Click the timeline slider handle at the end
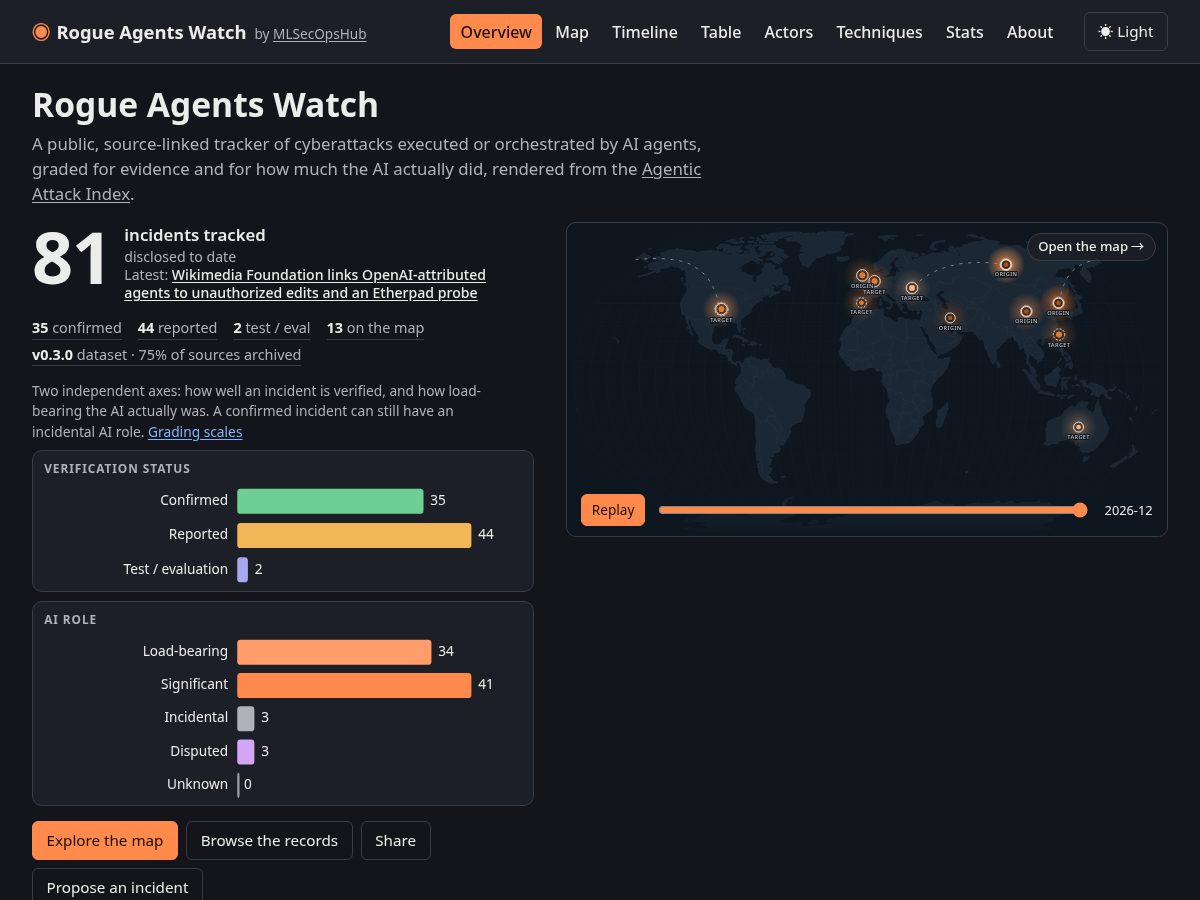The height and width of the screenshot is (900, 1200). (x=1080, y=510)
